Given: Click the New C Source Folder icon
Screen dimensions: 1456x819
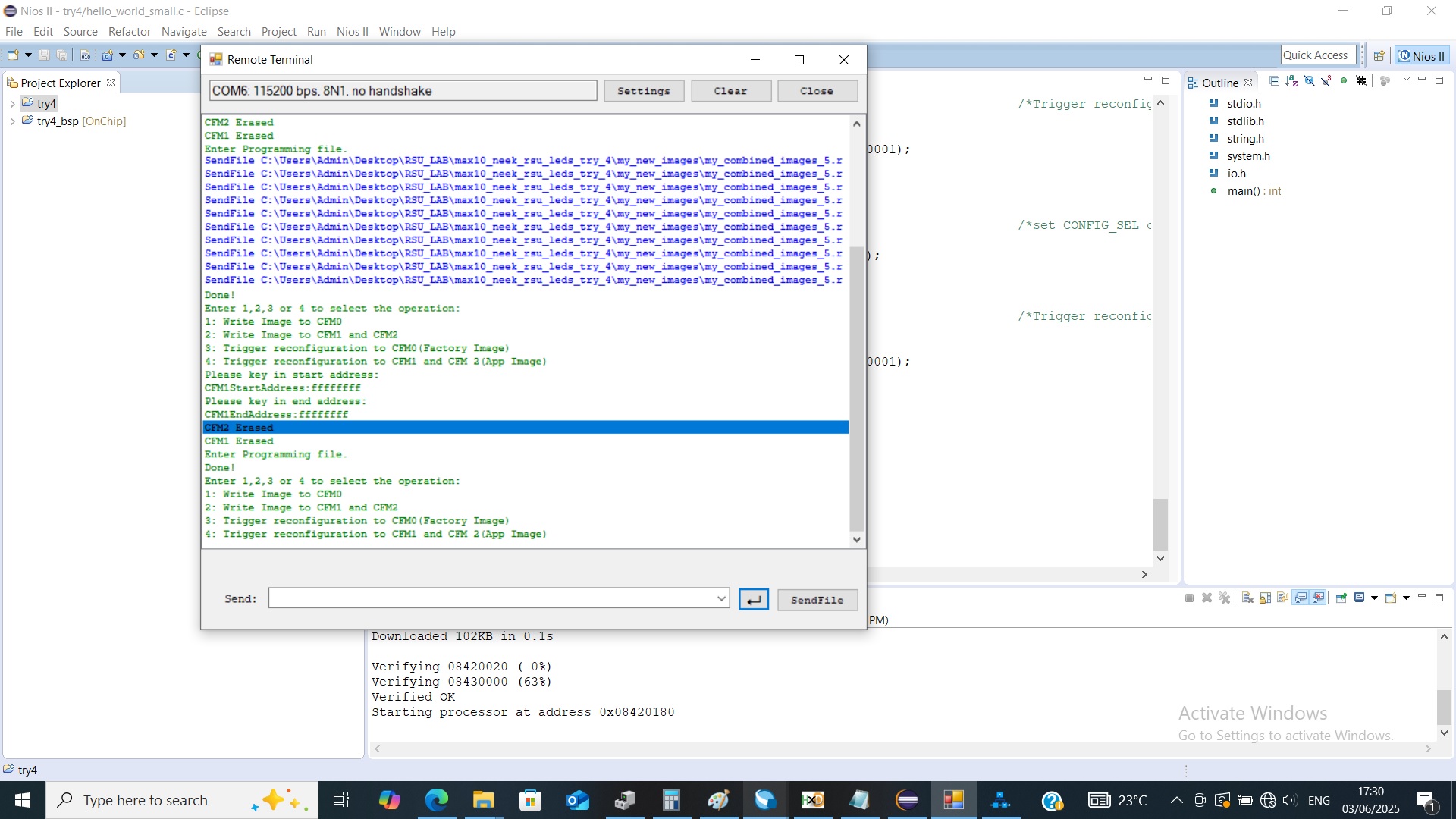Looking at the screenshot, I should tap(139, 55).
